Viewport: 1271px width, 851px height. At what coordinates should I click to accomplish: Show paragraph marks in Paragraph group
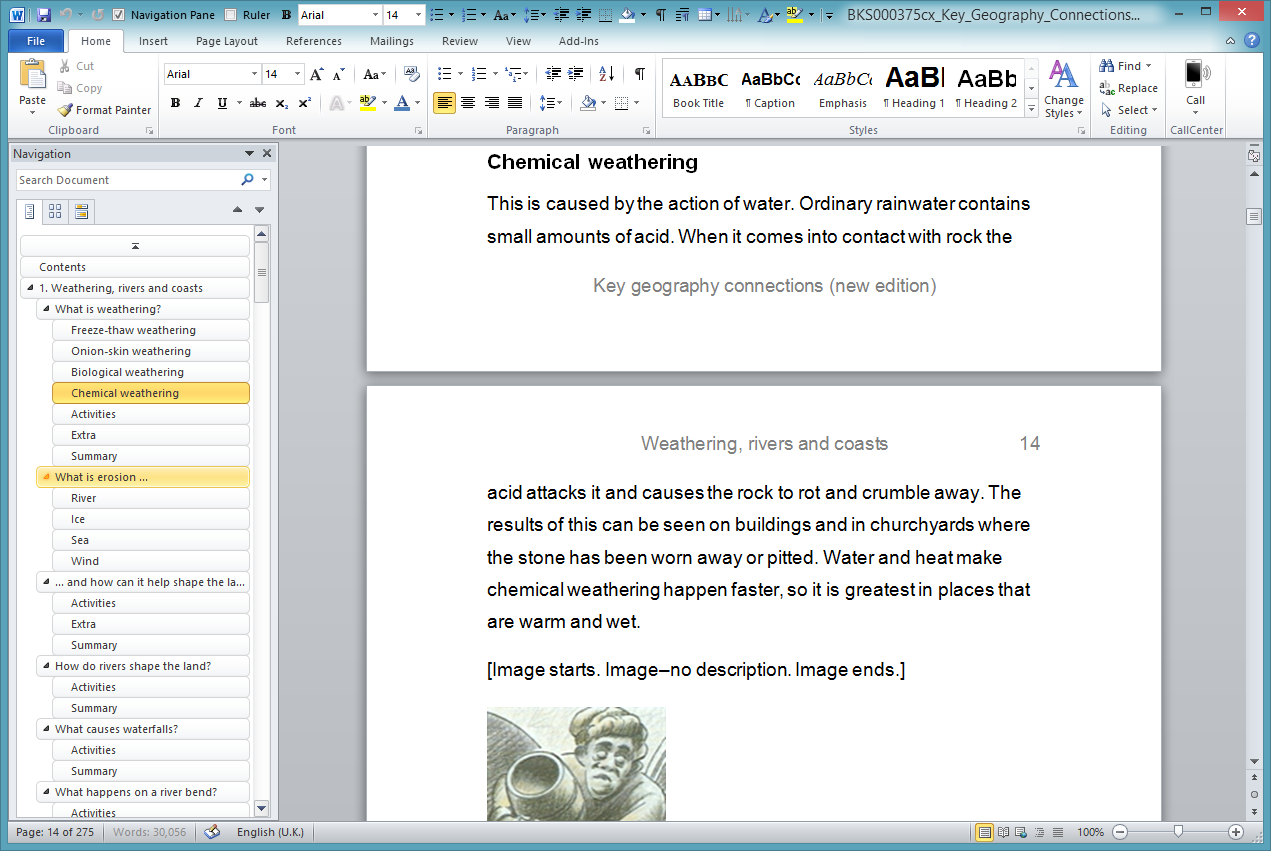coord(639,74)
